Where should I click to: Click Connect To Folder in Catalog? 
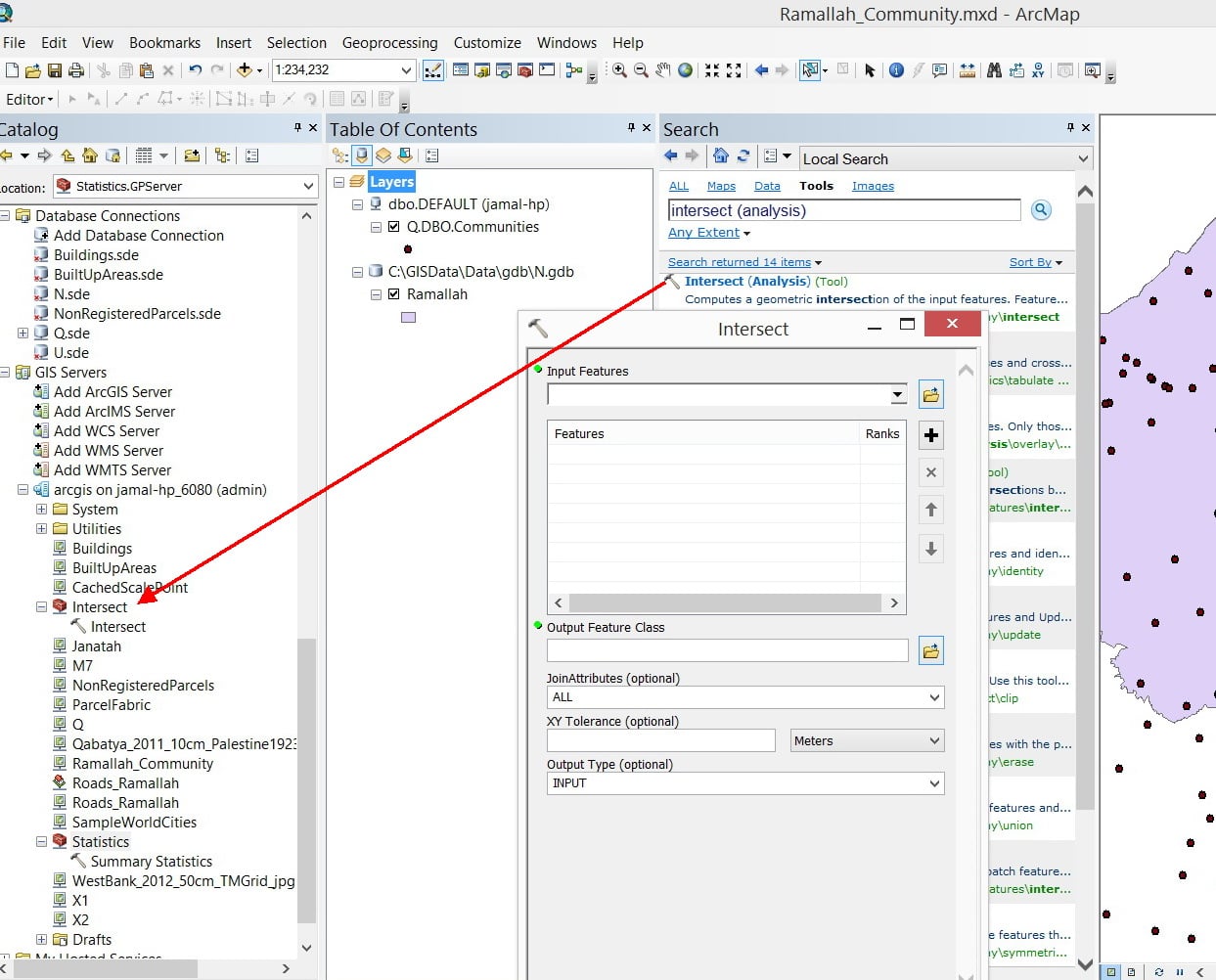[192, 156]
